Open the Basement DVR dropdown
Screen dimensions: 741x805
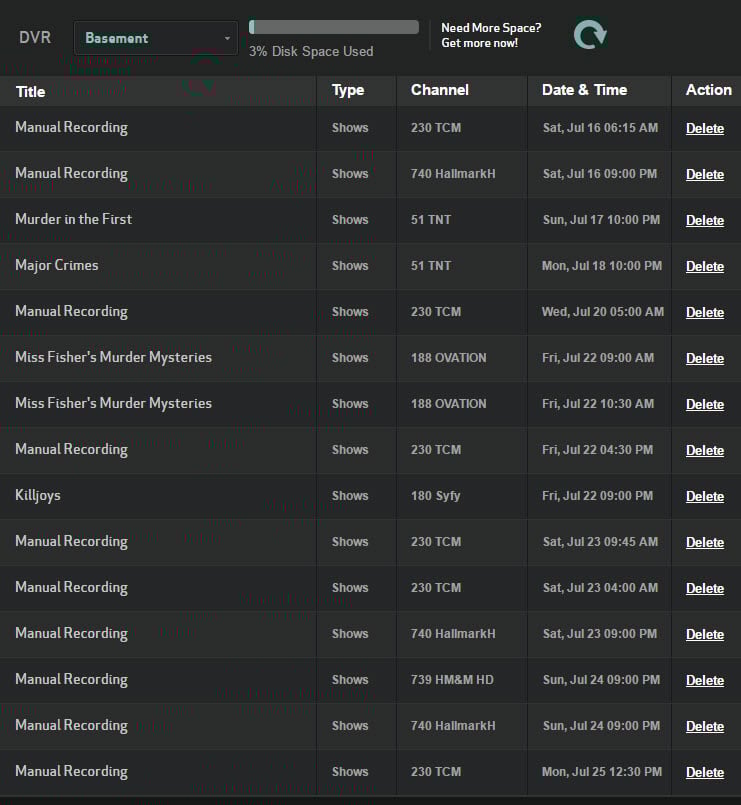pos(155,38)
